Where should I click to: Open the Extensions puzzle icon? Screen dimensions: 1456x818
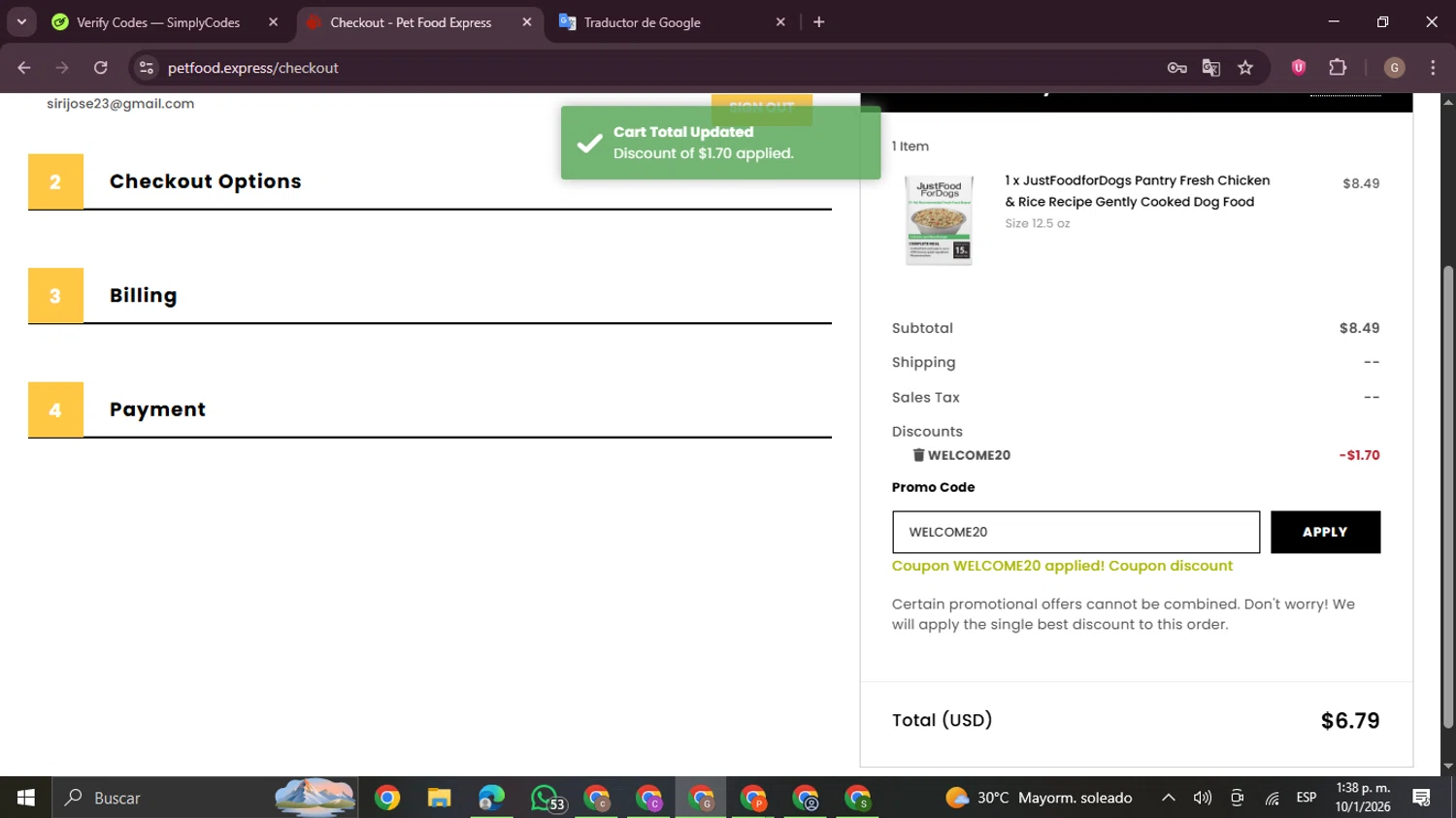(x=1338, y=67)
